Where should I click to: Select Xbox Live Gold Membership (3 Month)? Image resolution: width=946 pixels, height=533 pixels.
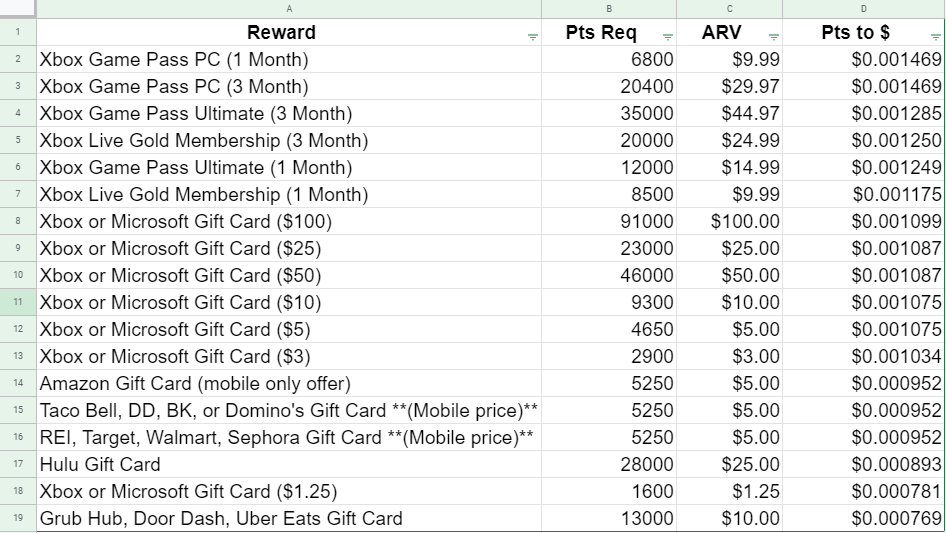point(204,140)
